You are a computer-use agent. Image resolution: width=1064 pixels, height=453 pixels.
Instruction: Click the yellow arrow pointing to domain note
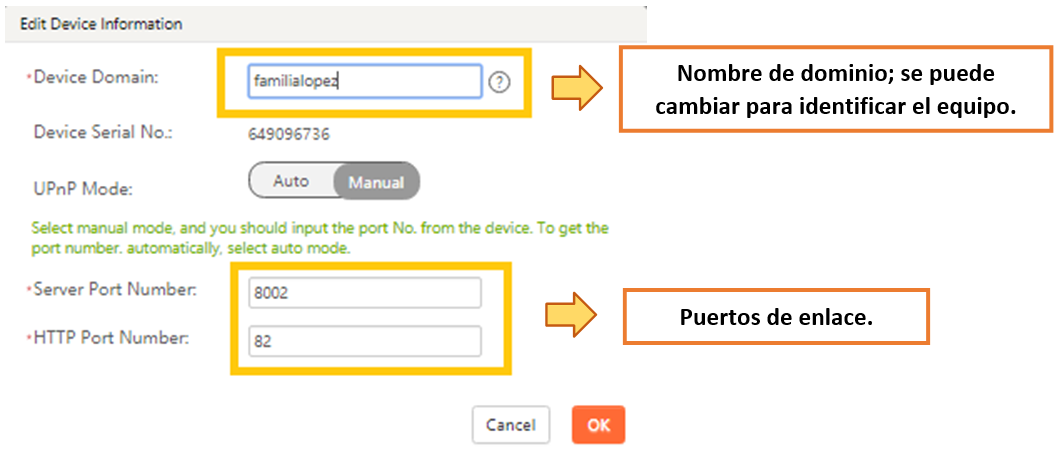click(x=575, y=89)
